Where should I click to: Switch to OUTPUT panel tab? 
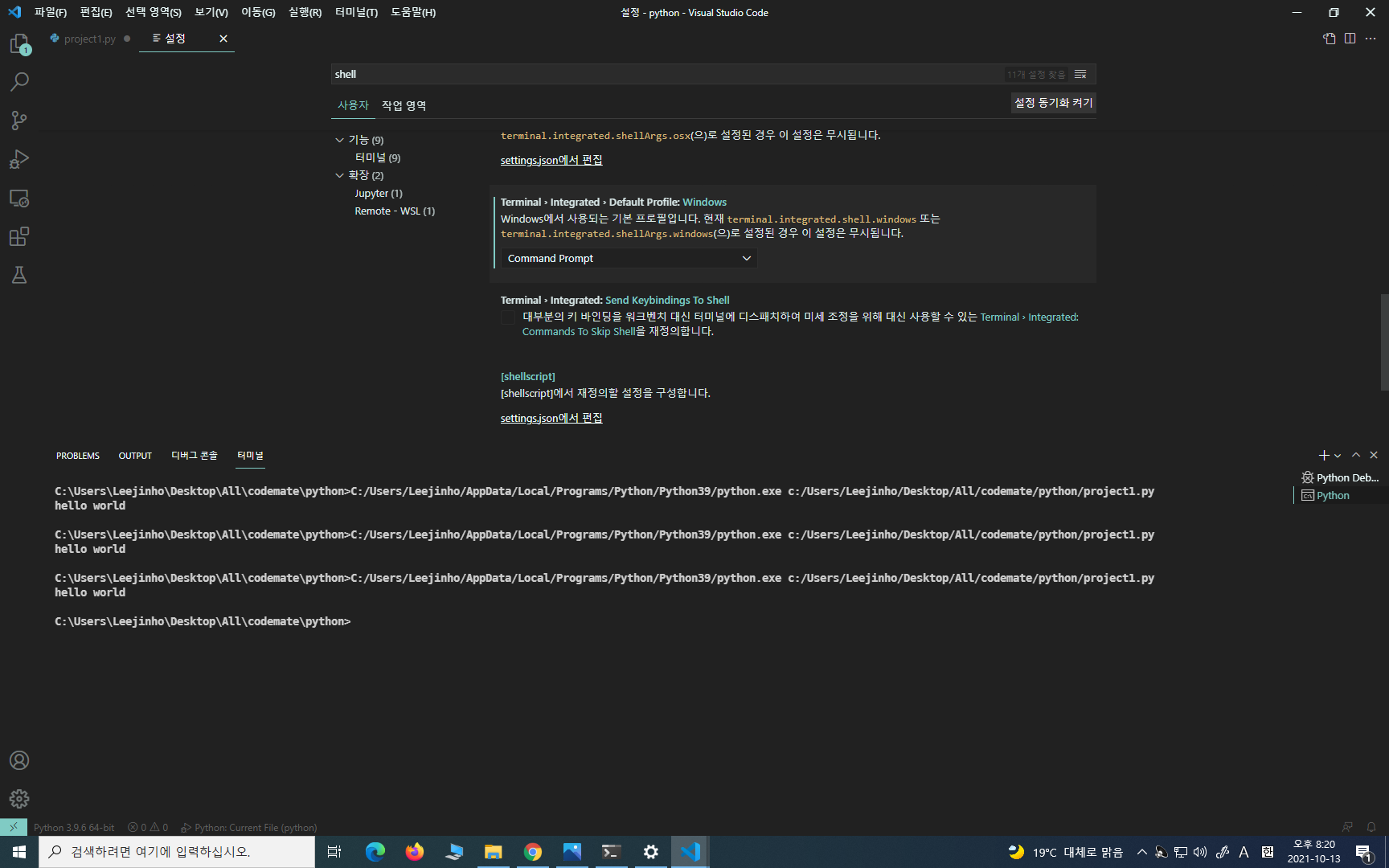point(135,456)
